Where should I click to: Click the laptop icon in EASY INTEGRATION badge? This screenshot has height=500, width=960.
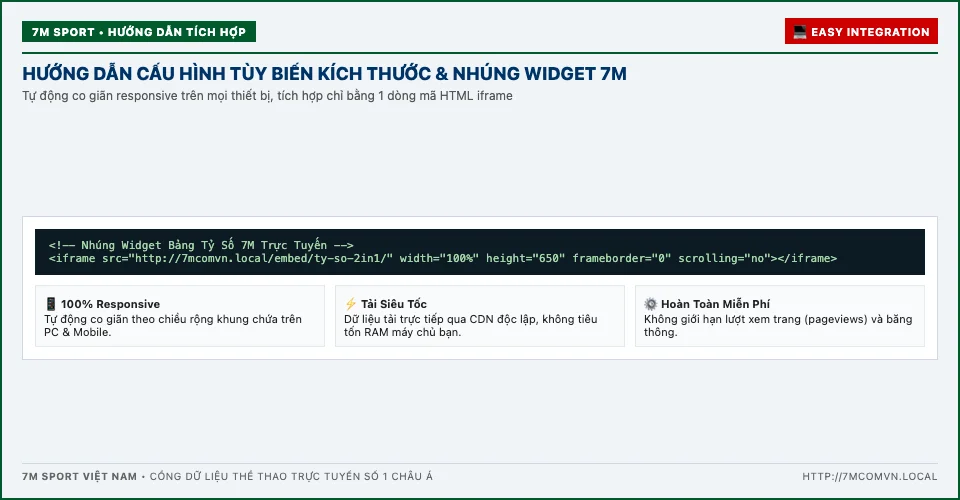(x=800, y=32)
